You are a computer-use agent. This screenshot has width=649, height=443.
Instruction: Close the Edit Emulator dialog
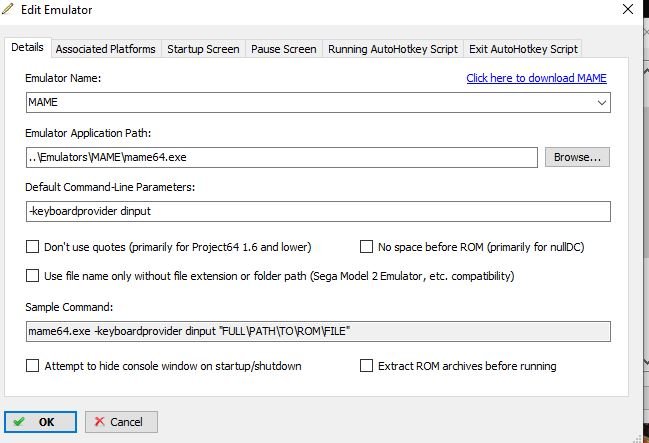click(628, 9)
